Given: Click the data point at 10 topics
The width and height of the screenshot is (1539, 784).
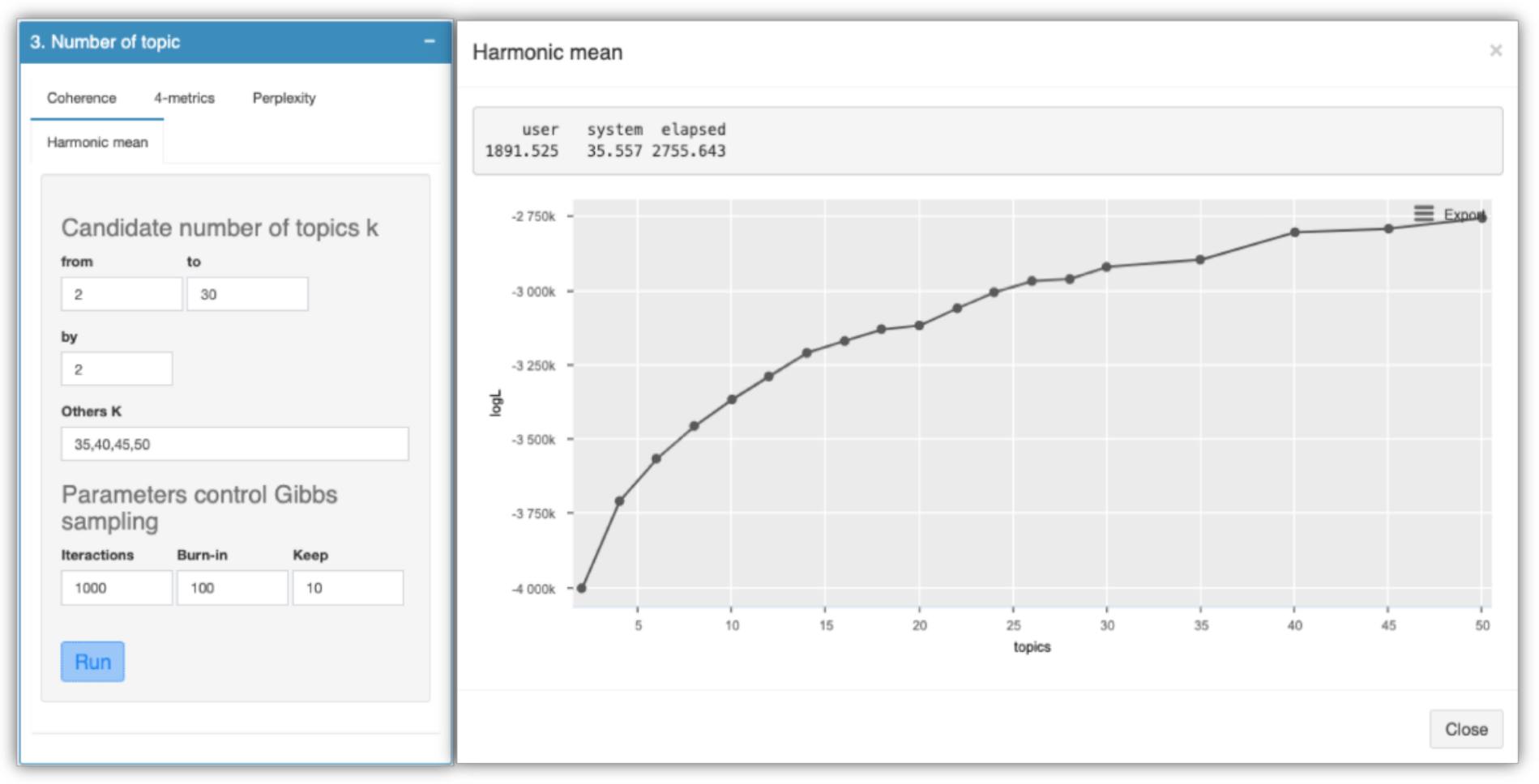Looking at the screenshot, I should [x=732, y=399].
